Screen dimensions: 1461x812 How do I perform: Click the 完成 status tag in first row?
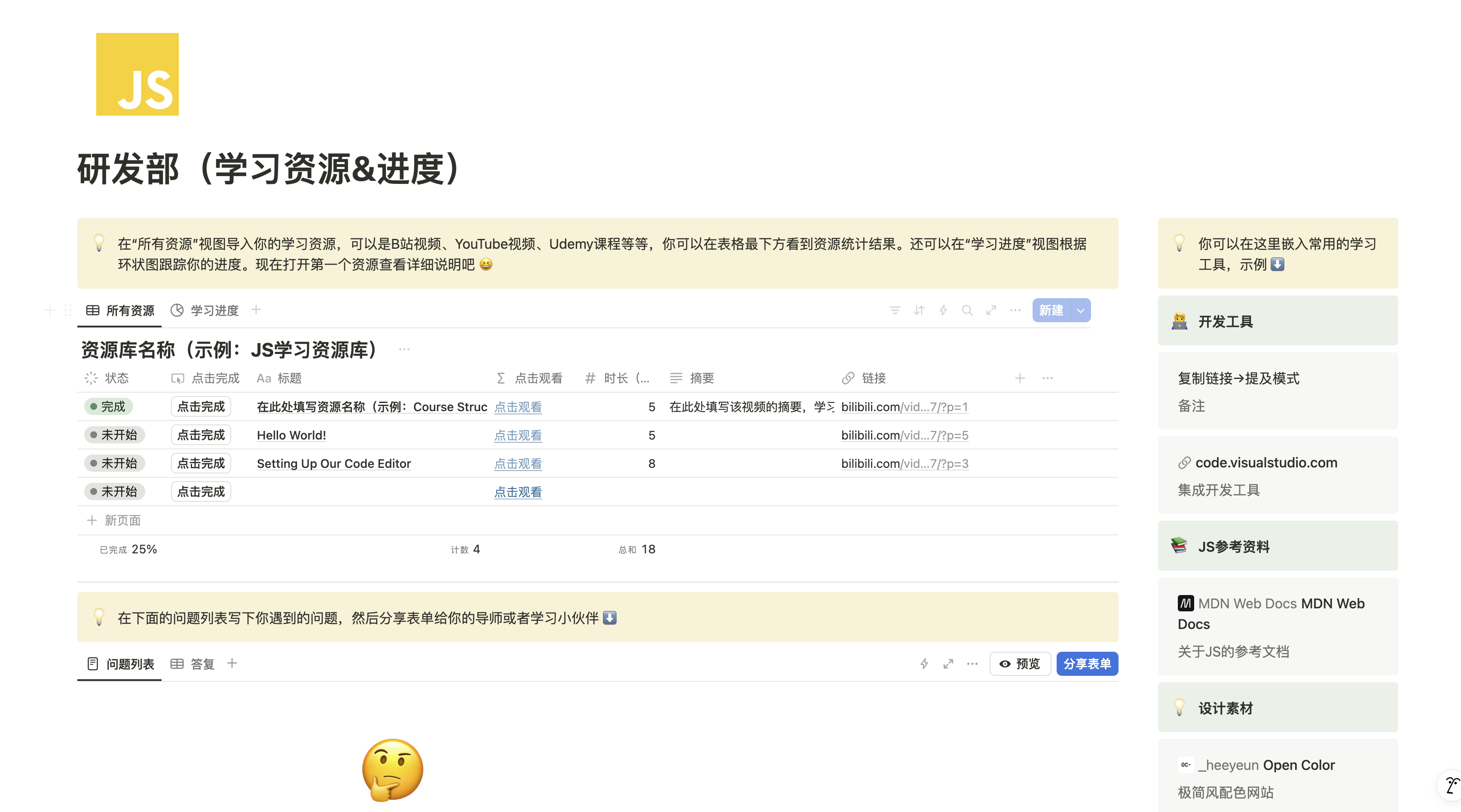tap(108, 406)
